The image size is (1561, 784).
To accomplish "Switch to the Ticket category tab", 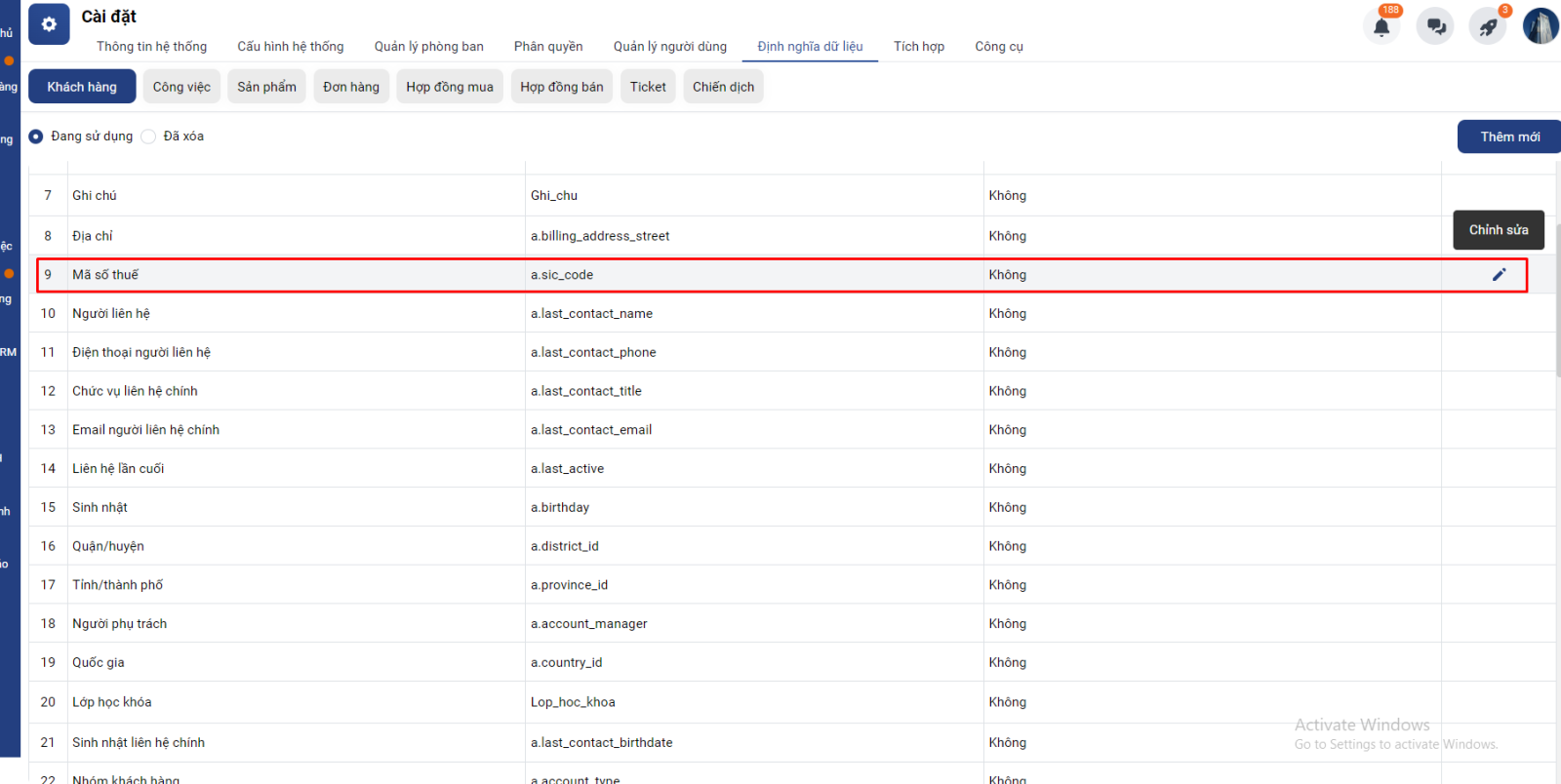I will (648, 87).
